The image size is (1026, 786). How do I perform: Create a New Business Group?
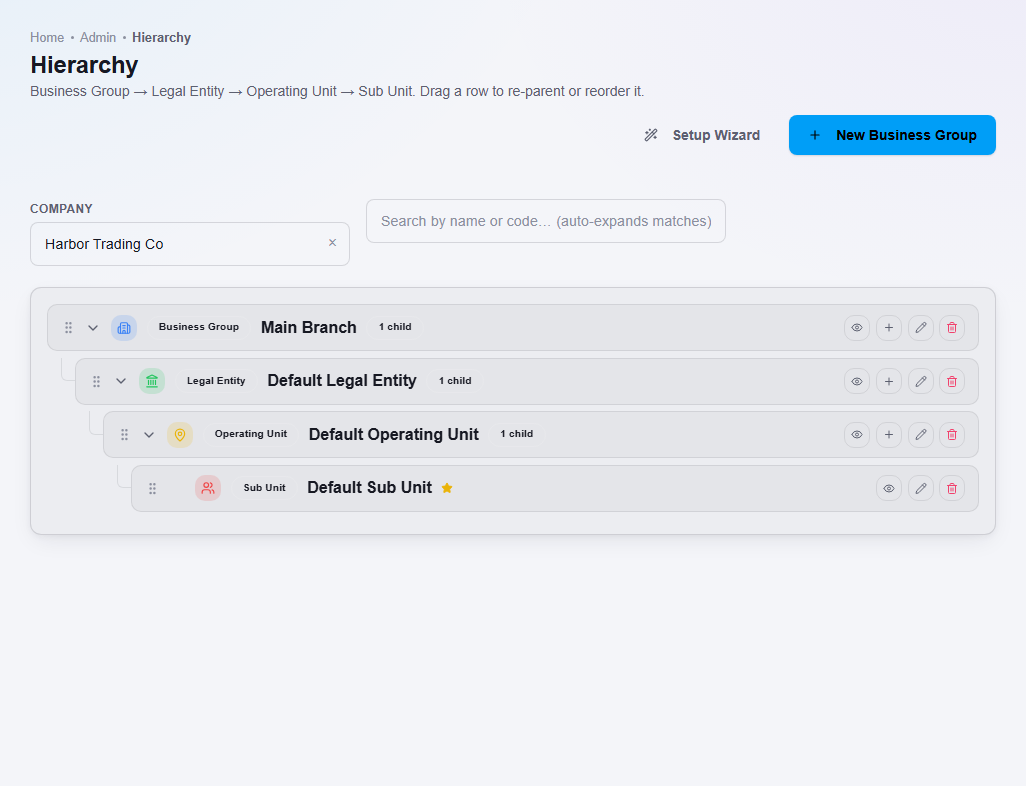click(892, 135)
